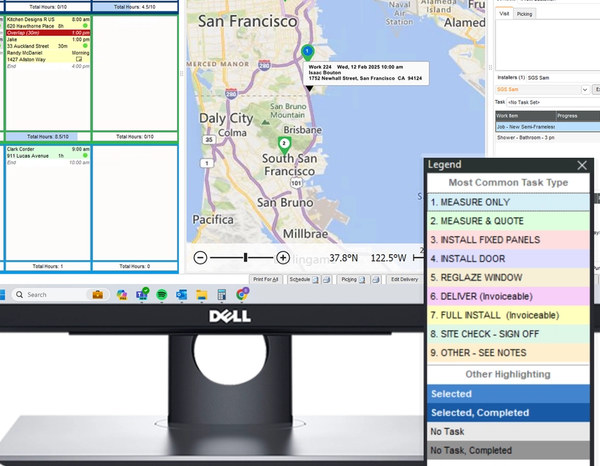This screenshot has height=466, width=600.
Task: Click the 6. DELIVER (Invoiceable) legend color
Action: (508, 296)
